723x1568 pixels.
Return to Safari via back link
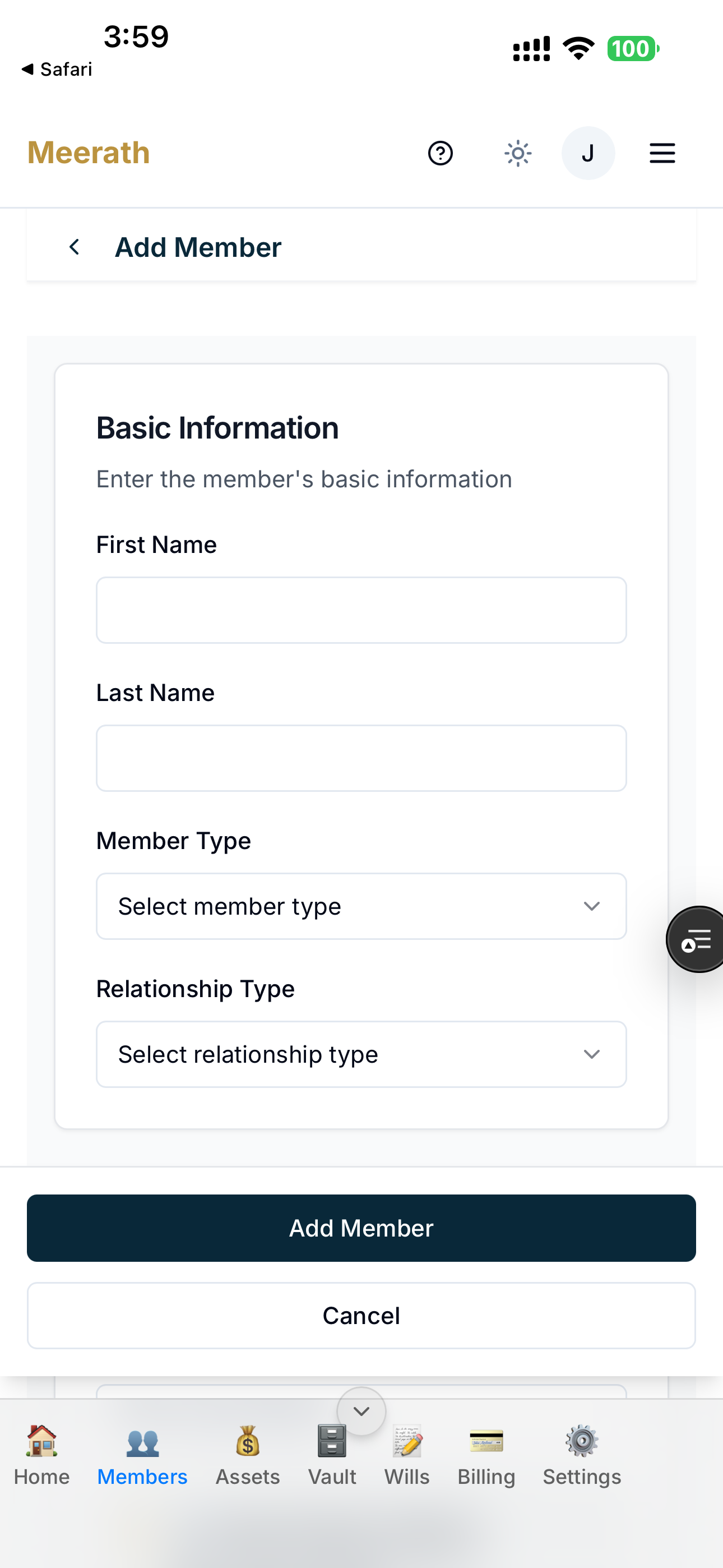[57, 70]
